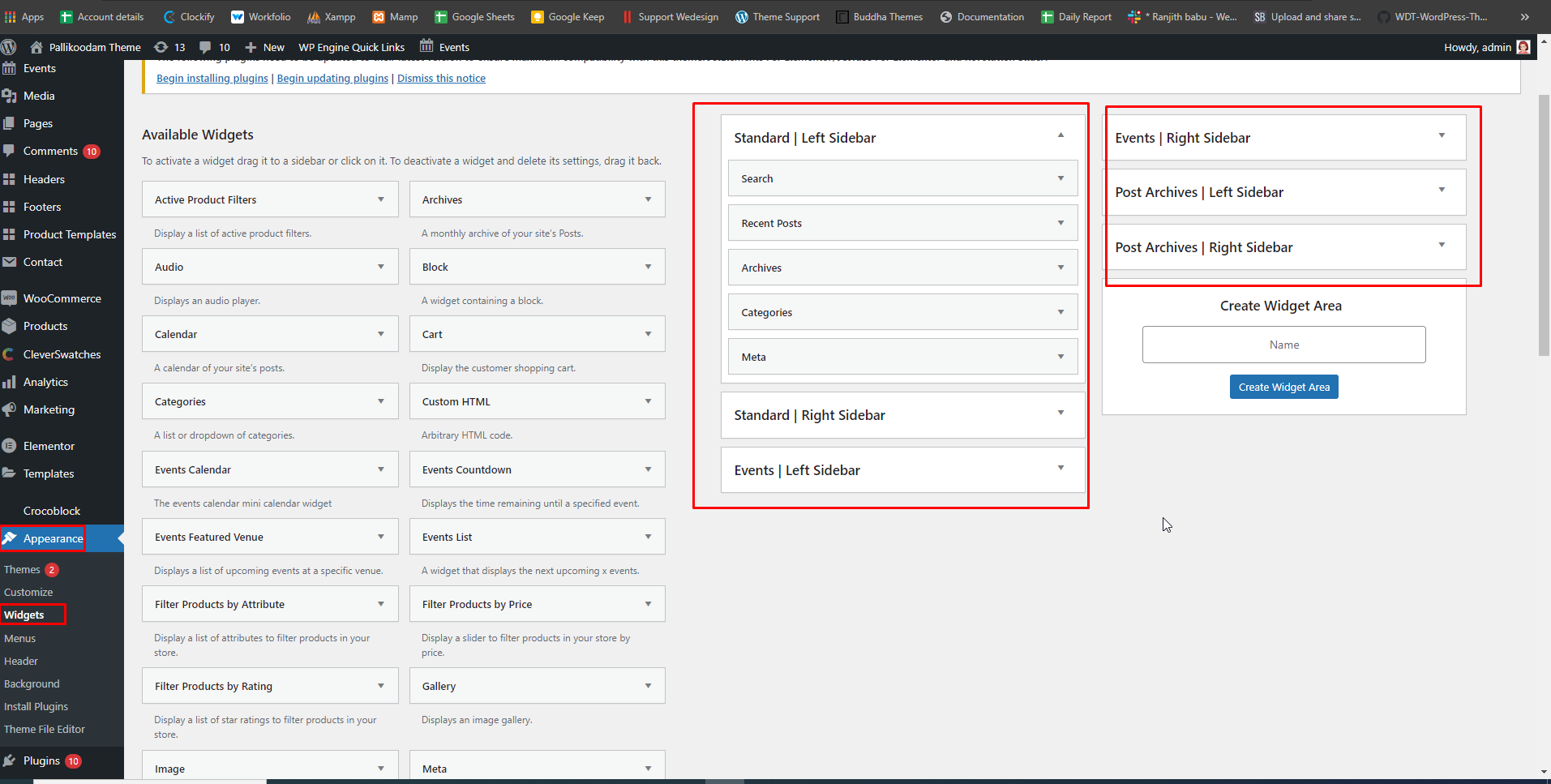Expand the Post Archives | Left Sidebar area
The image size is (1551, 784).
(x=1442, y=190)
